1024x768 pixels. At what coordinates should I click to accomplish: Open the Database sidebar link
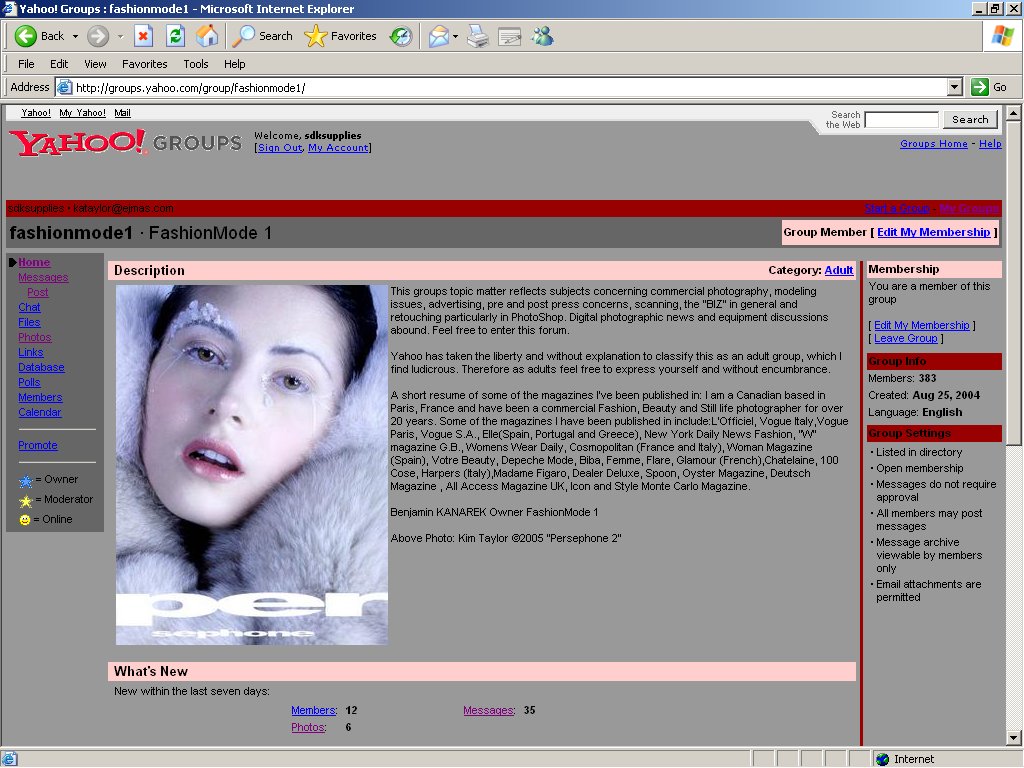coord(41,368)
